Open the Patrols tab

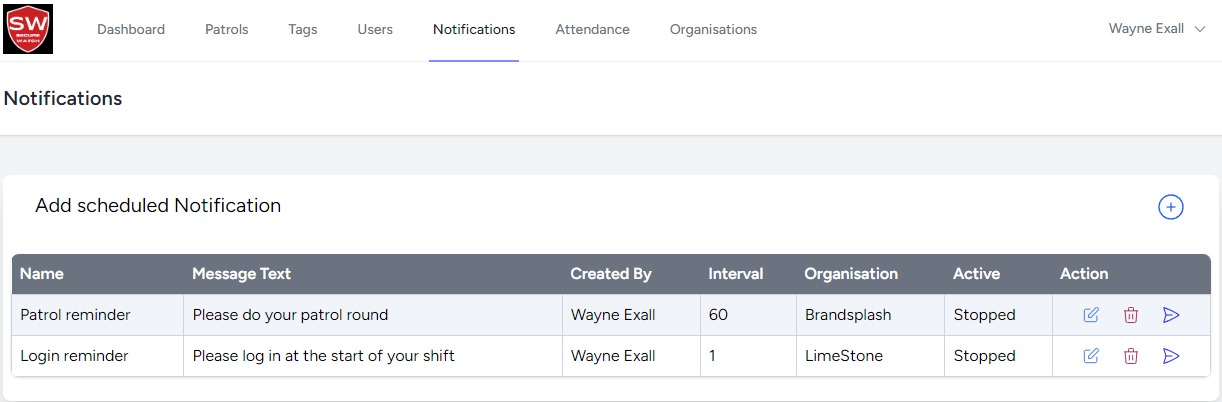226,29
